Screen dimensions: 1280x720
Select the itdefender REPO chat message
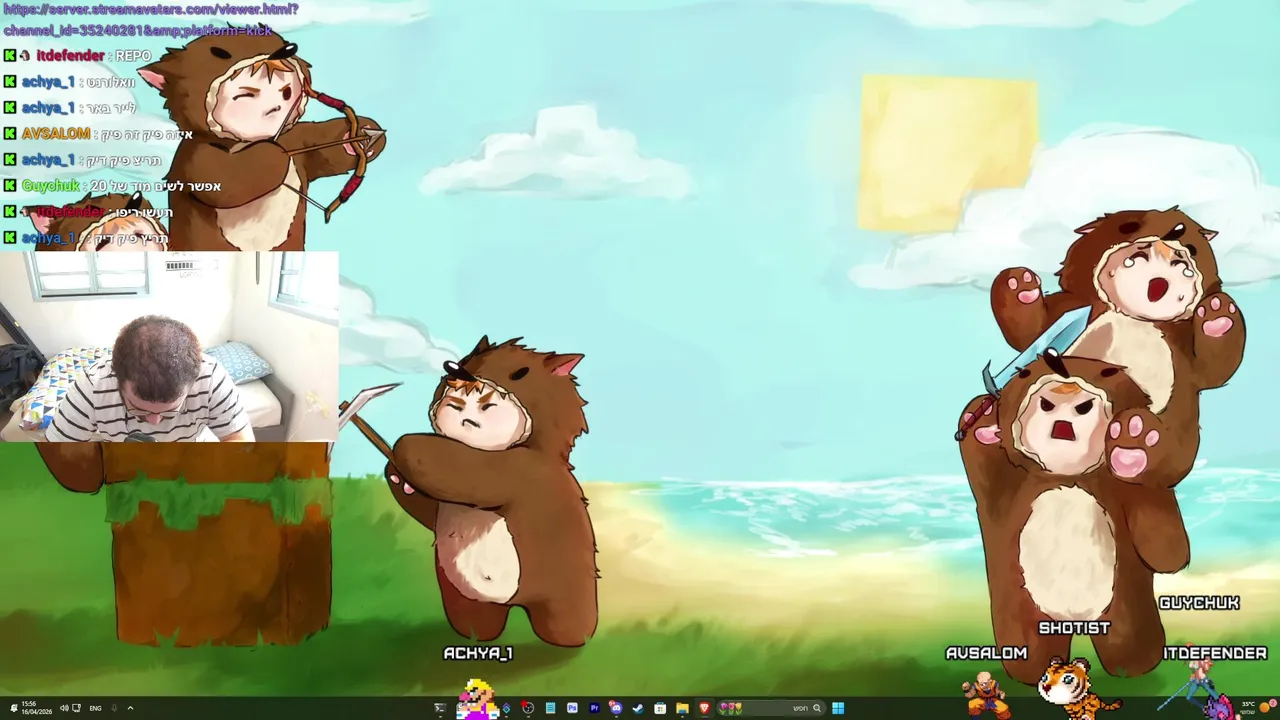pos(78,56)
